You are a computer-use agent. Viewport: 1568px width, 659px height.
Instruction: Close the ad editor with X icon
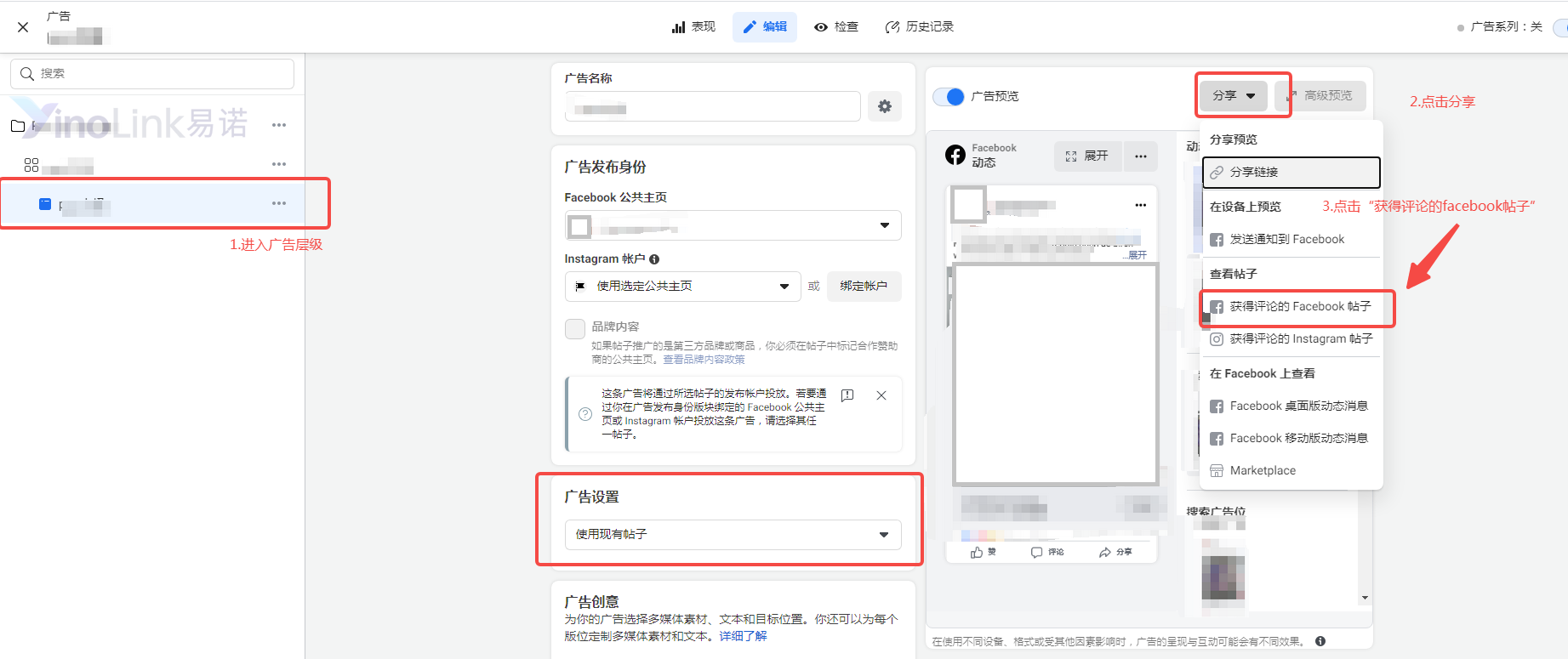(x=23, y=27)
